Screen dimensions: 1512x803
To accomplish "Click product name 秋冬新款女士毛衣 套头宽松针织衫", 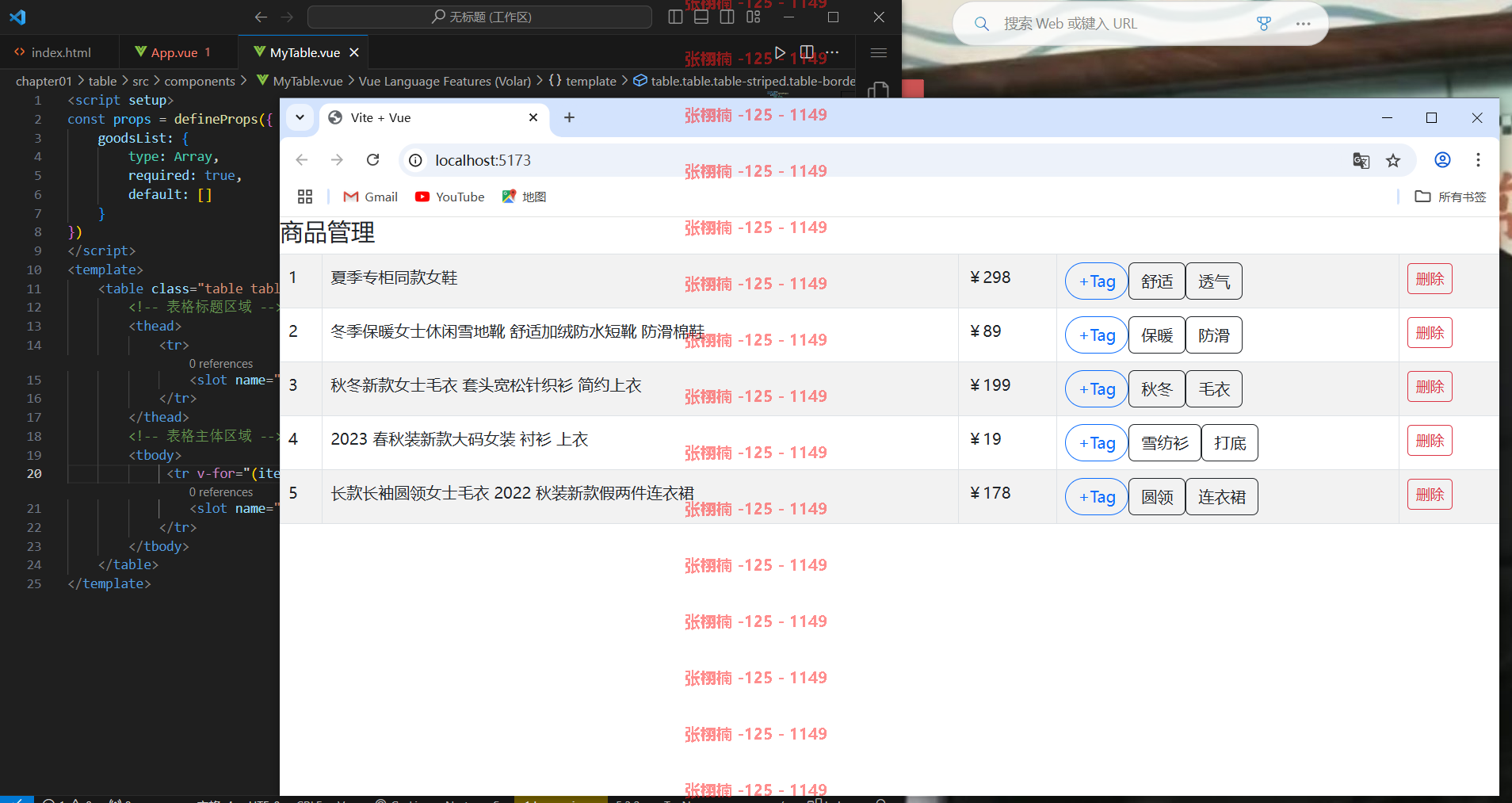I will click(x=486, y=385).
